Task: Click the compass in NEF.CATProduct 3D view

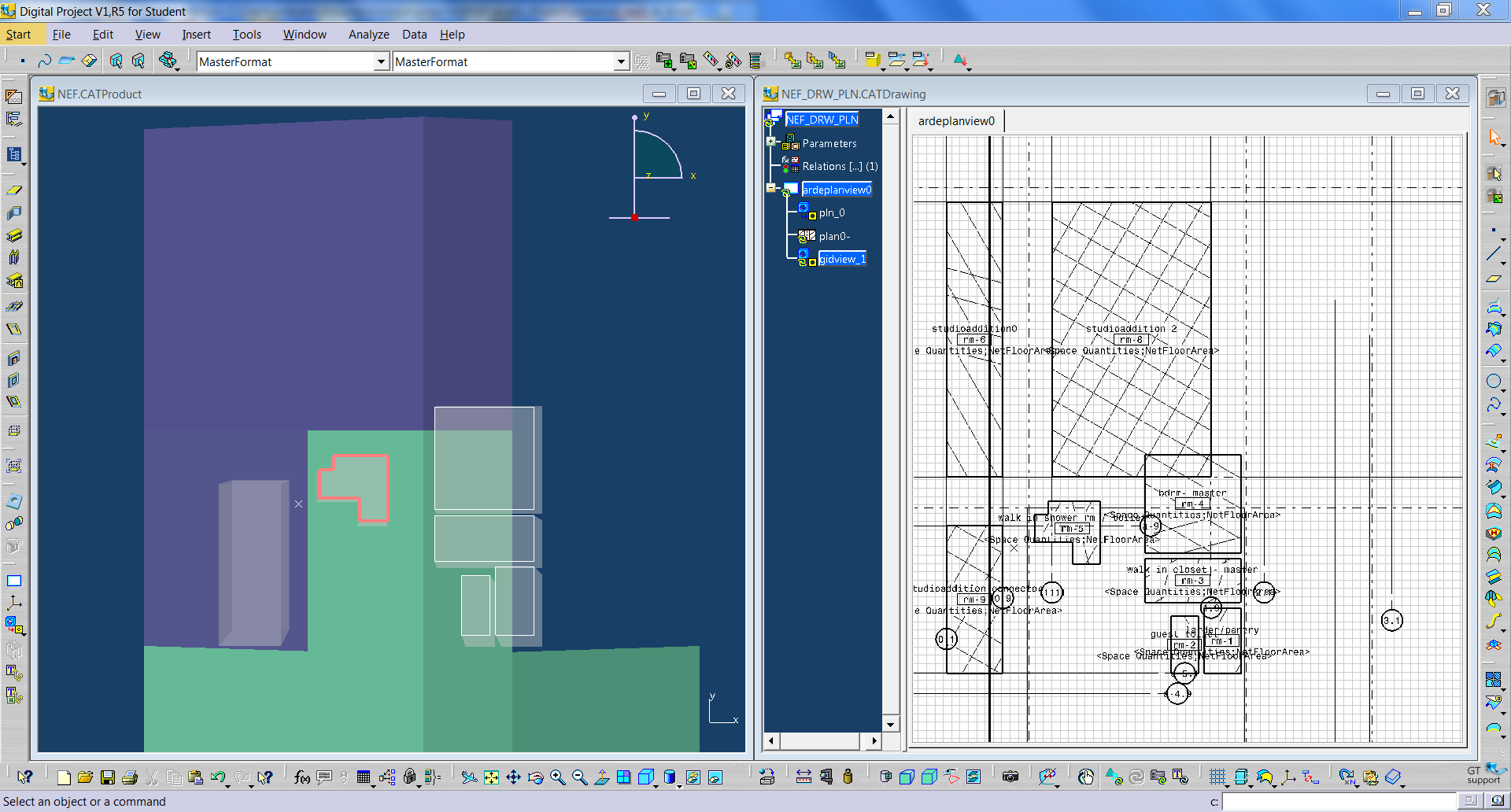Action: (x=654, y=167)
